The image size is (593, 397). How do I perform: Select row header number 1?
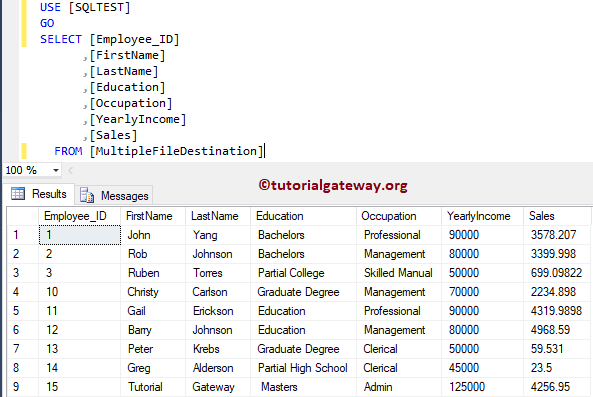(x=23, y=235)
